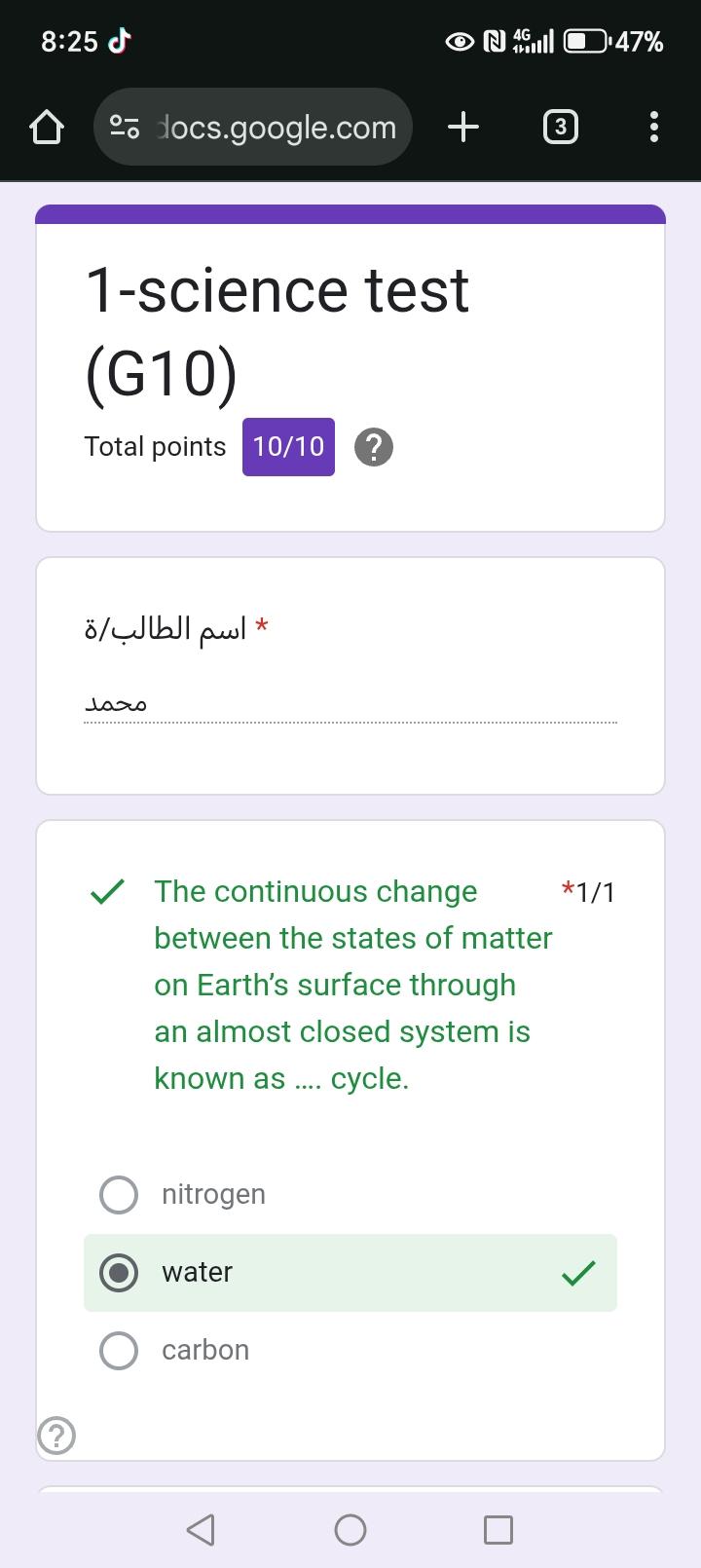Tap the green checkmark next to water
701x1568 pixels.
click(x=578, y=1272)
